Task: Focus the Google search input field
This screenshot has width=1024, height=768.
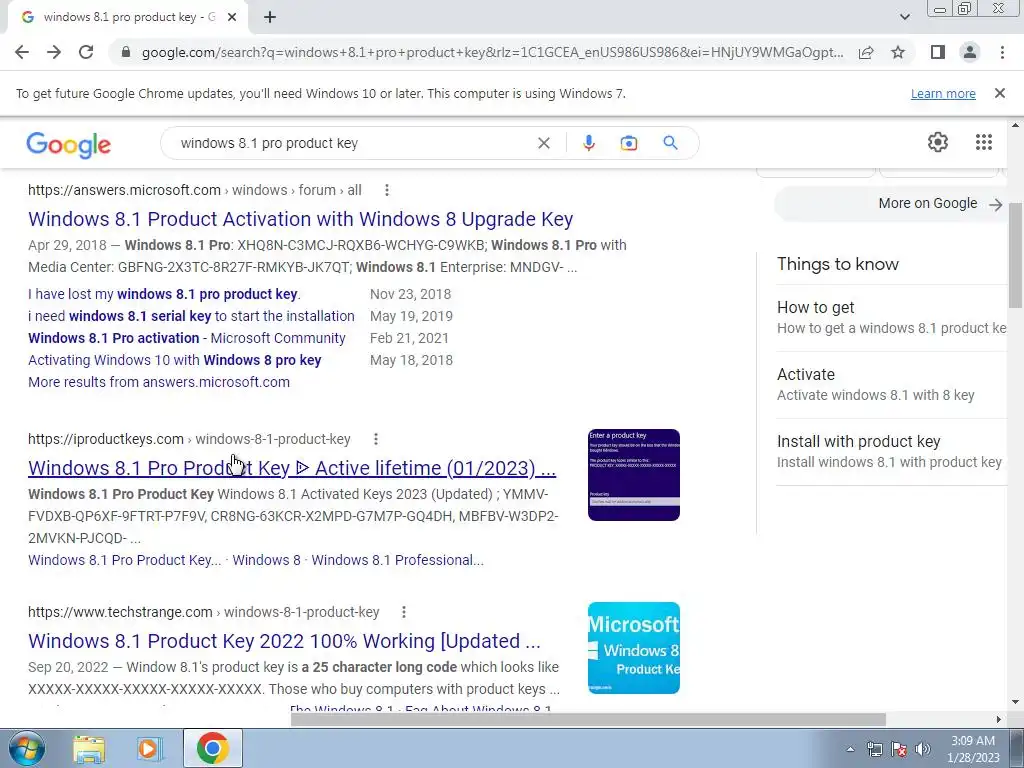Action: [353, 143]
